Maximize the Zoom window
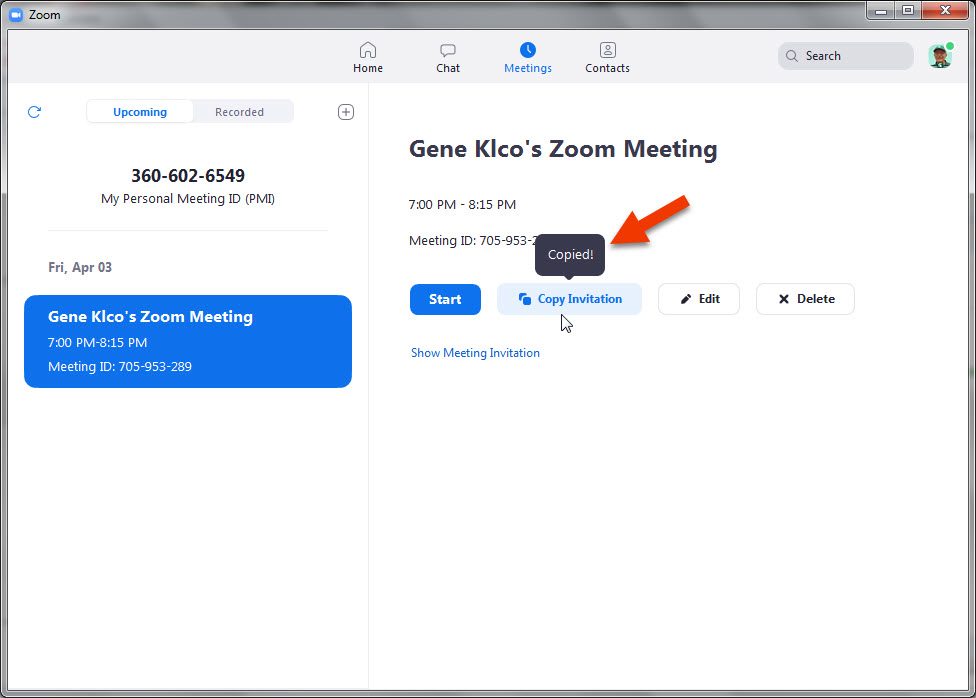The width and height of the screenshot is (976, 698). [x=908, y=11]
